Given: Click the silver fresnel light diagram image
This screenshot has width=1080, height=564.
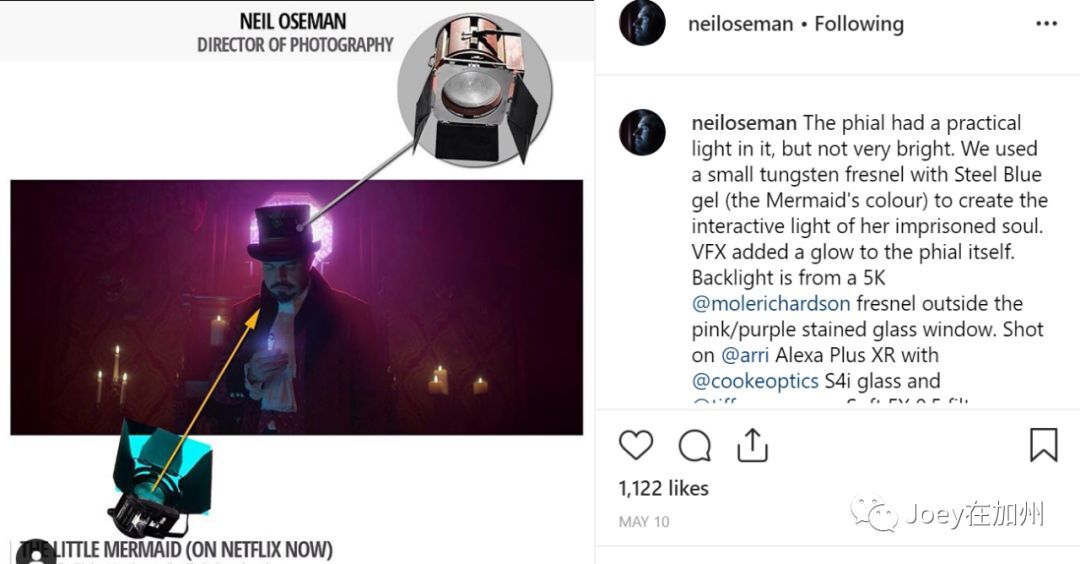Looking at the screenshot, I should pyautogui.click(x=475, y=90).
